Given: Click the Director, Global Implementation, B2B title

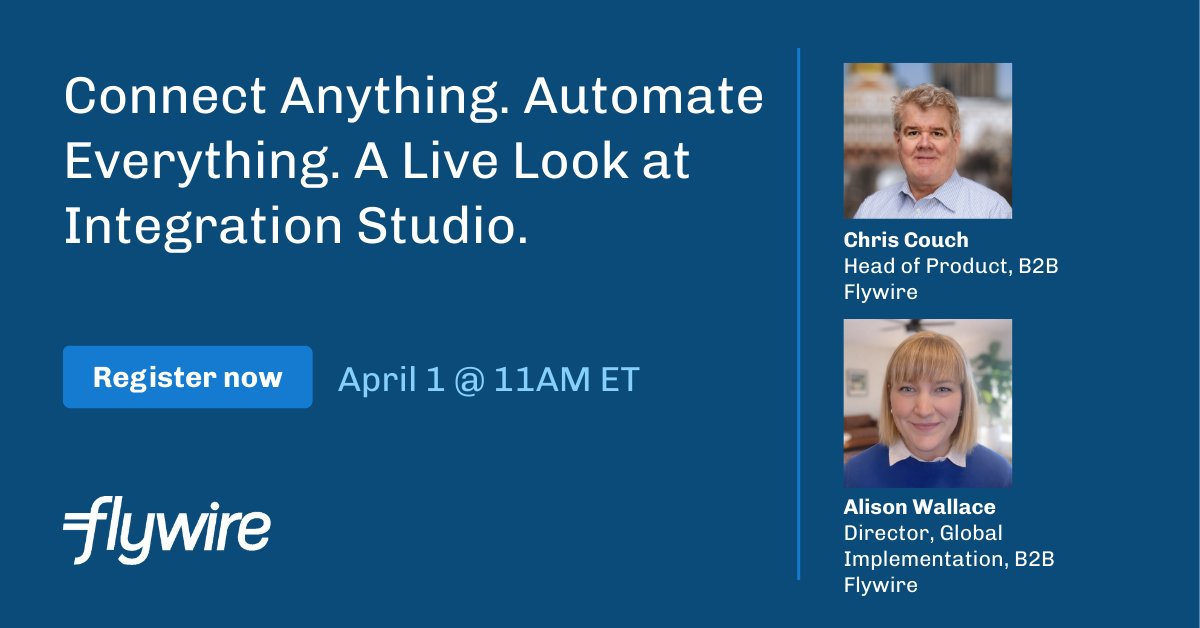Looking at the screenshot, I should [x=948, y=546].
